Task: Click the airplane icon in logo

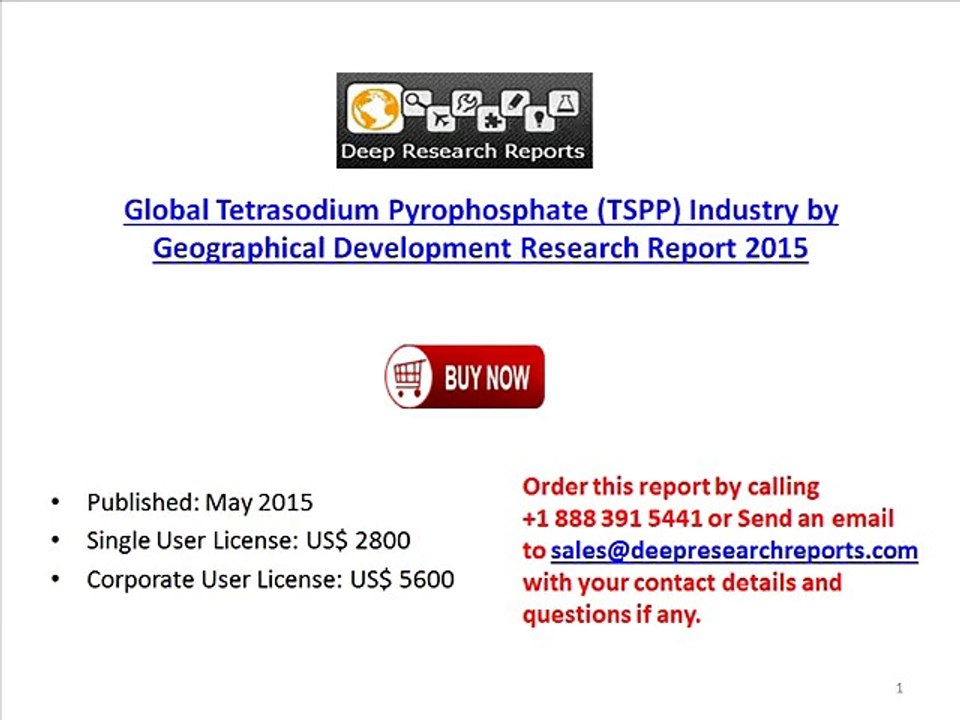Action: pos(440,118)
